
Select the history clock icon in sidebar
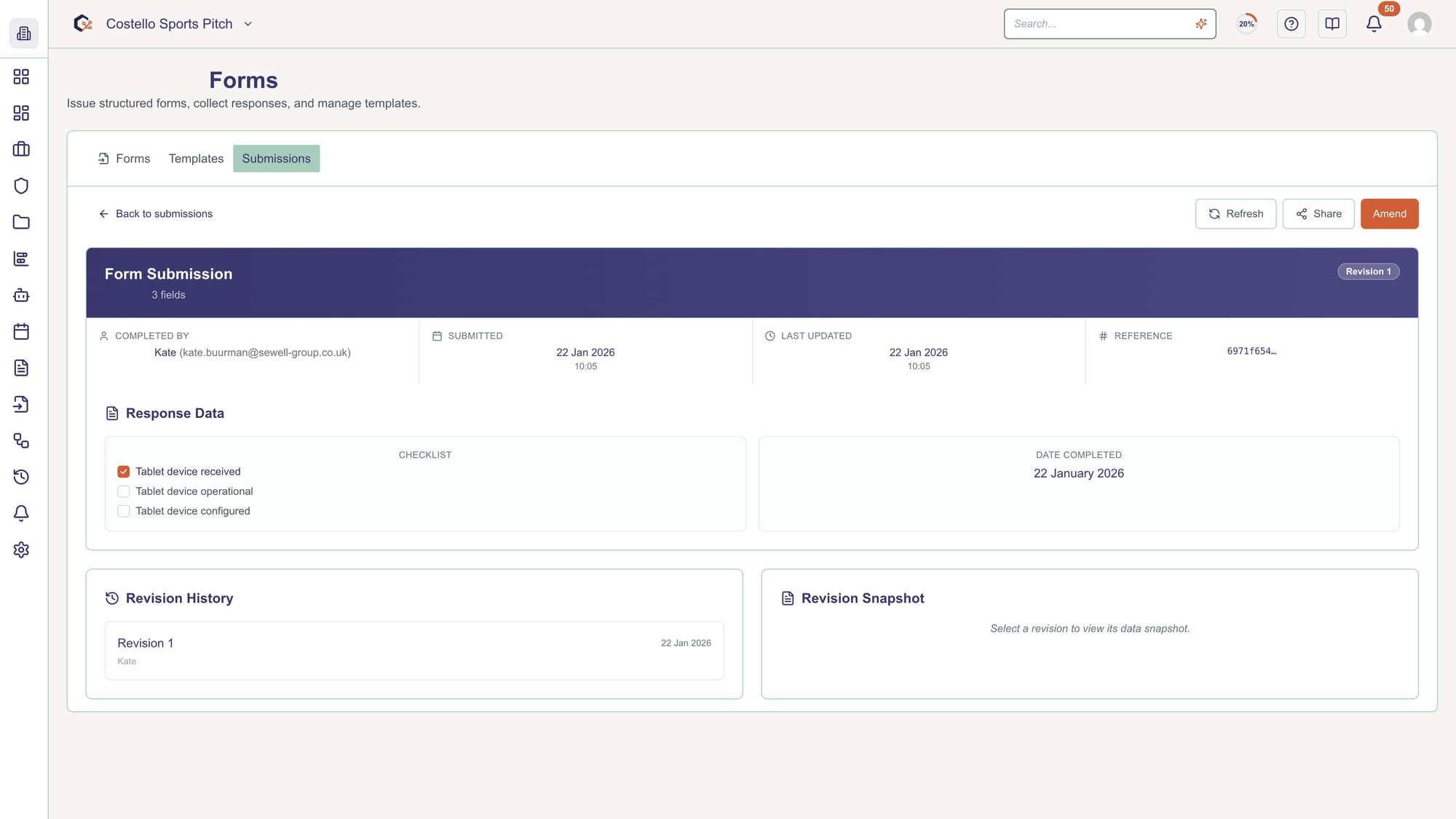(21, 478)
